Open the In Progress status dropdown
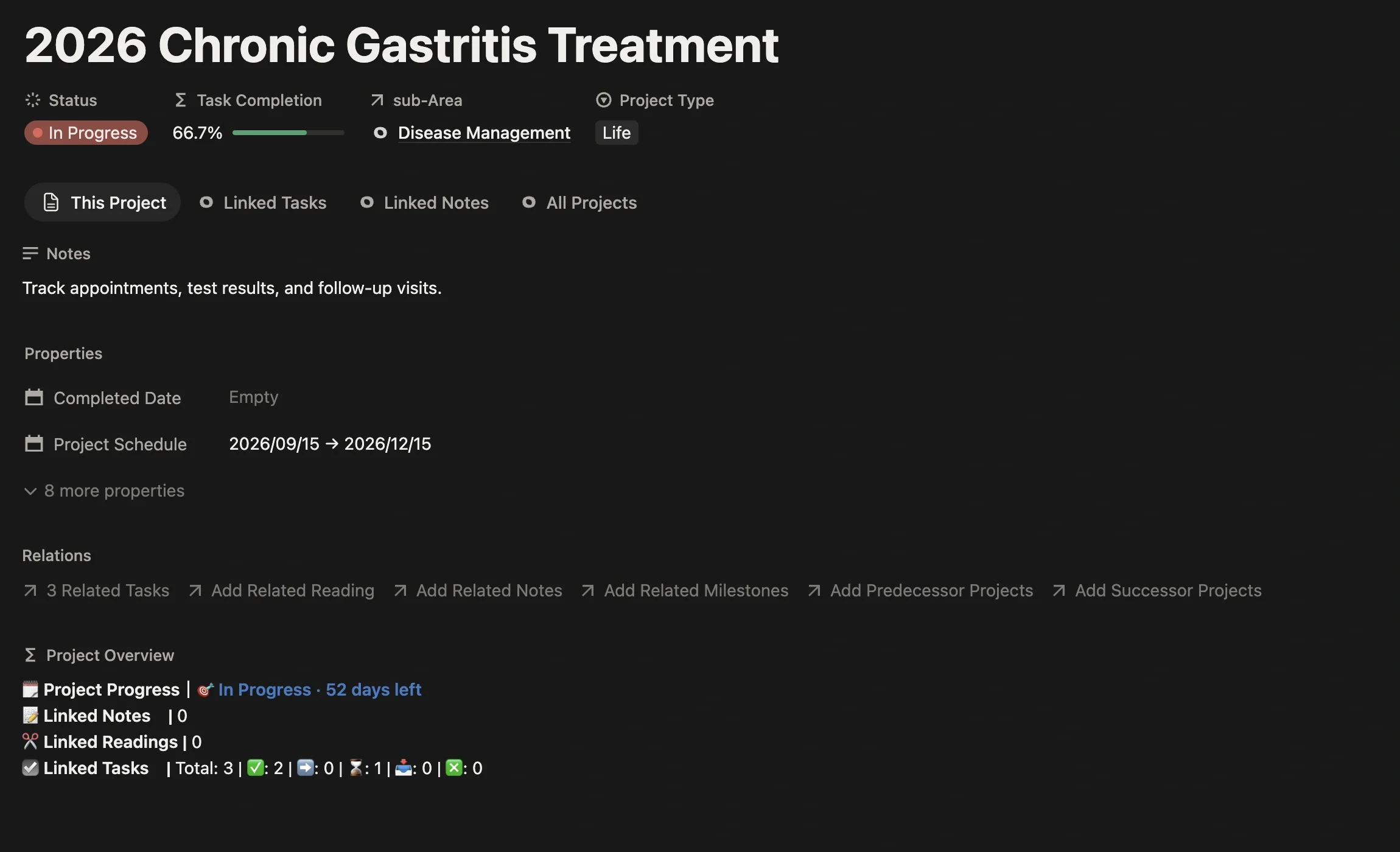The image size is (1400, 852). [86, 133]
